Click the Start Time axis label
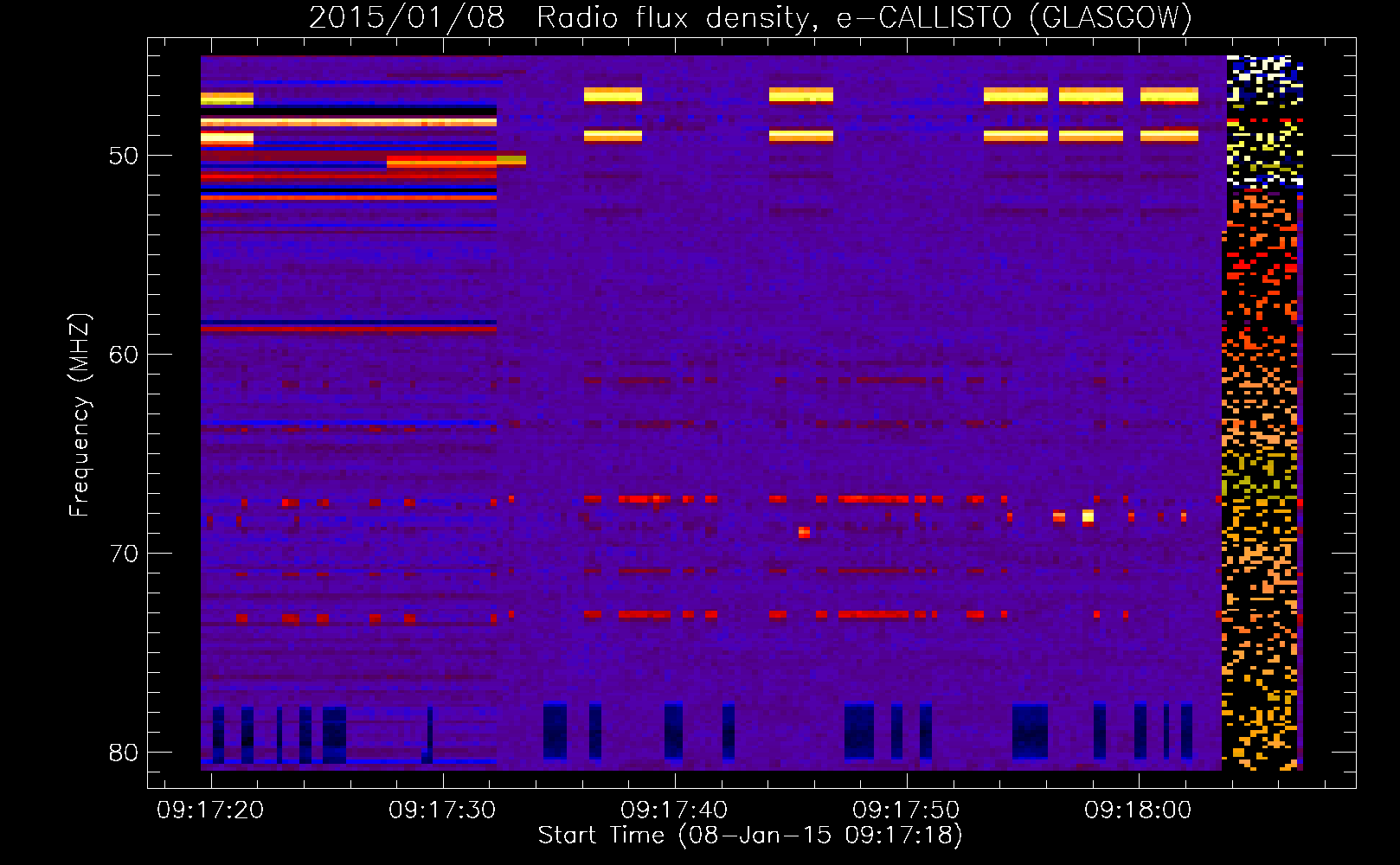Screen dimensions: 1400x865 click(750, 836)
